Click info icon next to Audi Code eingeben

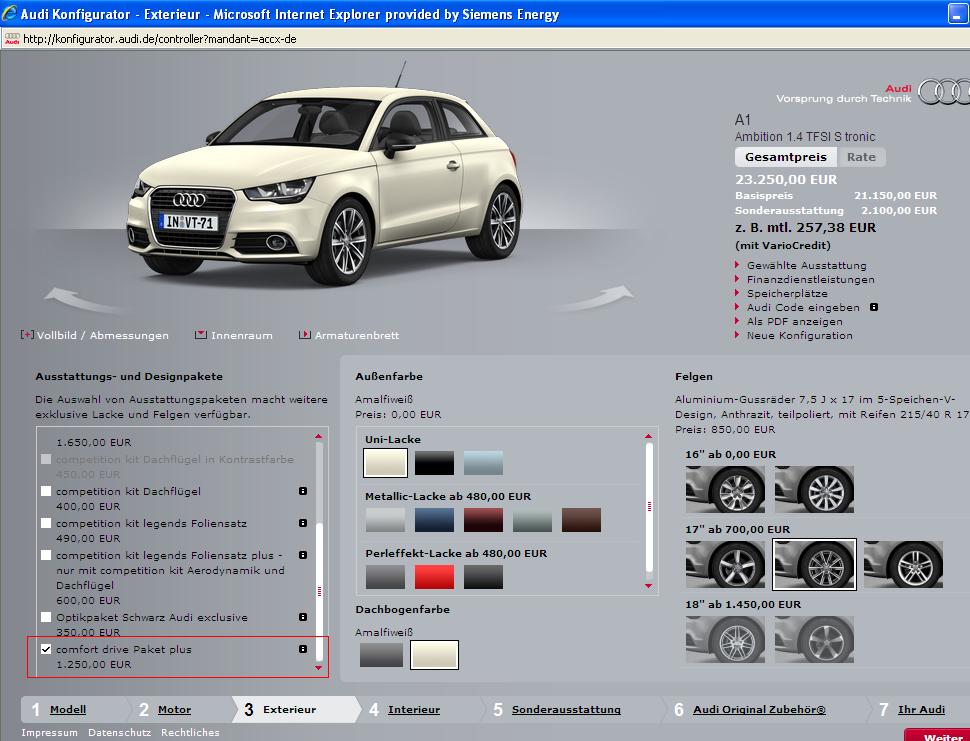[874, 307]
